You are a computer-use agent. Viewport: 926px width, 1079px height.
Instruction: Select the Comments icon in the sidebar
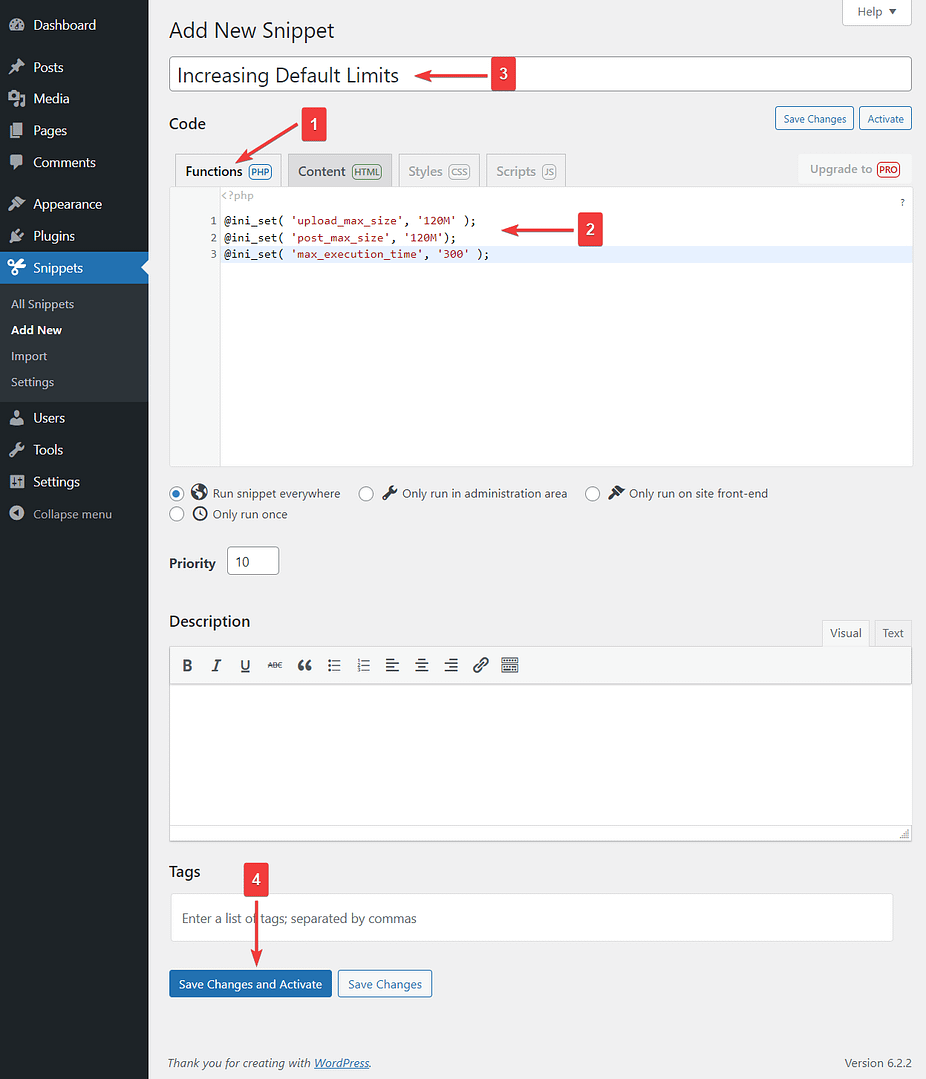coord(18,162)
